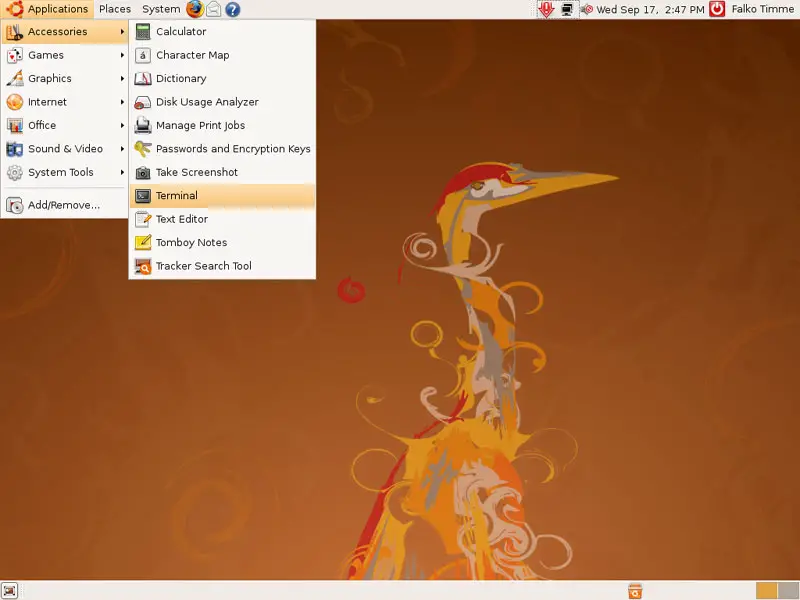Click the red power/logout button icon
Viewport: 800px width, 600px height.
717,9
